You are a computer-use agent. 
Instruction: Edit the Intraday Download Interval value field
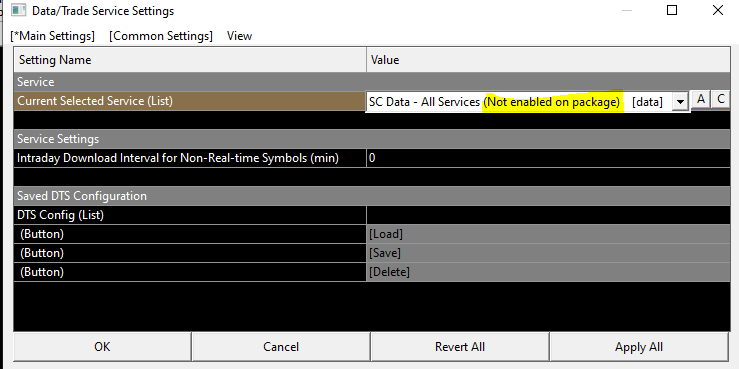(548, 158)
